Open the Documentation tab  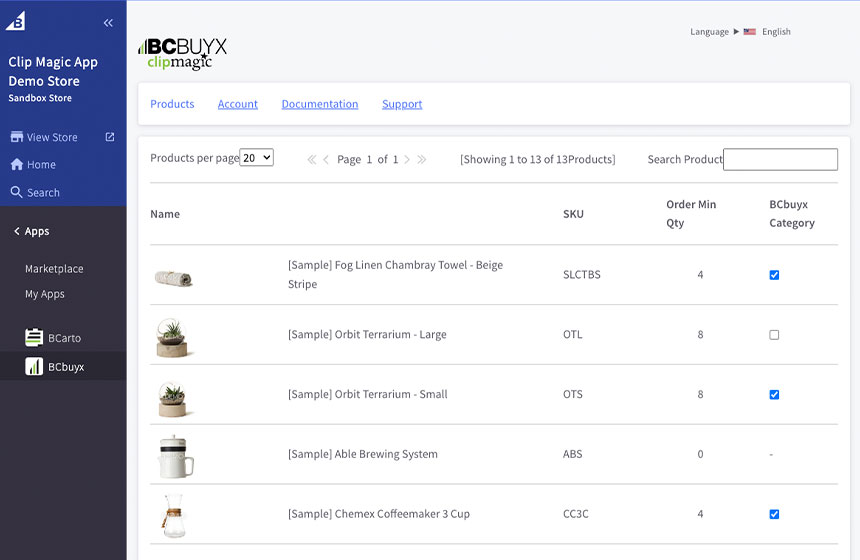coord(319,104)
